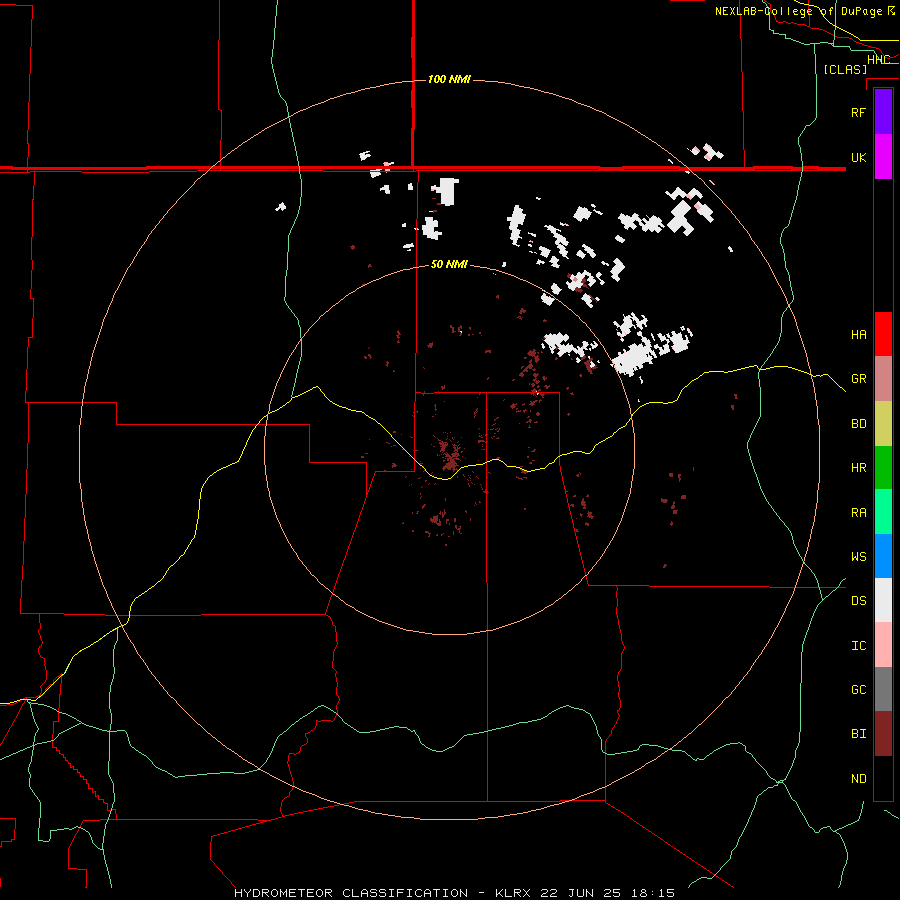Click the blue WS wet snow swatch

point(883,556)
